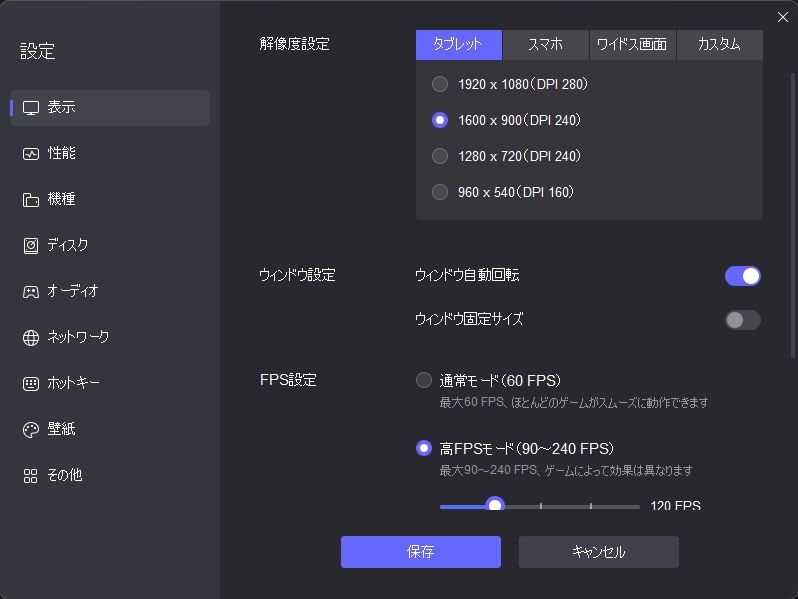Select 通常モード (60 FPS) radio button

pos(424,380)
